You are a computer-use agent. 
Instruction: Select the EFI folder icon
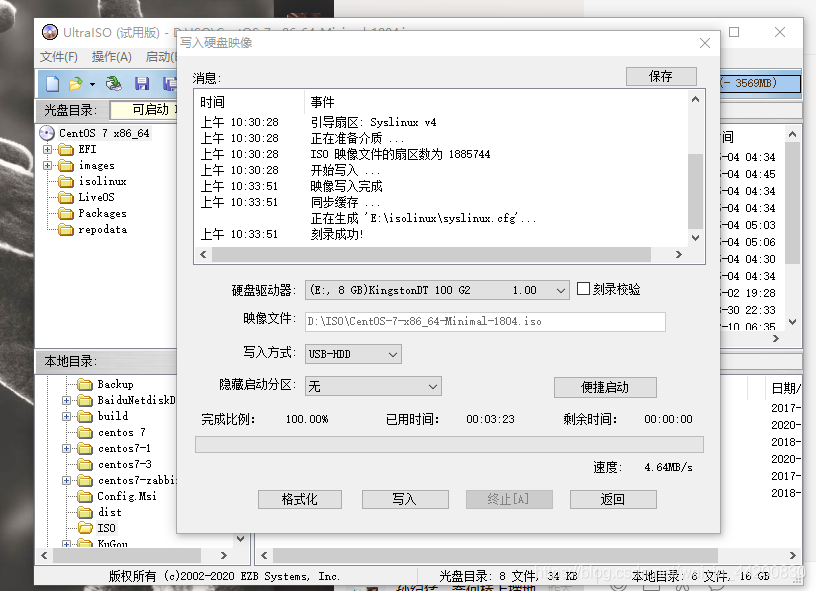click(66, 150)
